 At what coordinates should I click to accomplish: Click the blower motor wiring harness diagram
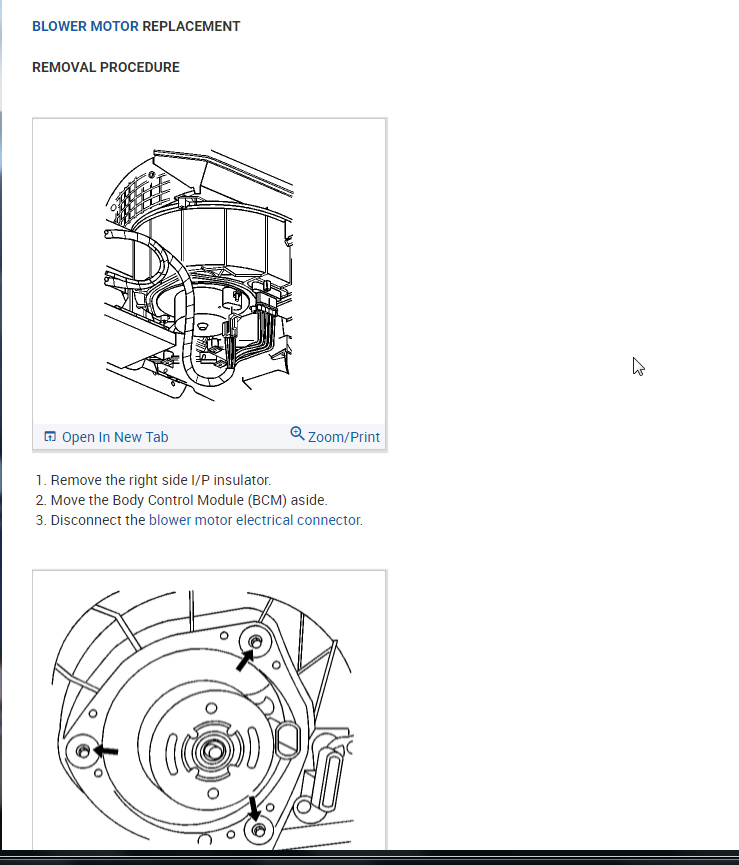[x=199, y=275]
